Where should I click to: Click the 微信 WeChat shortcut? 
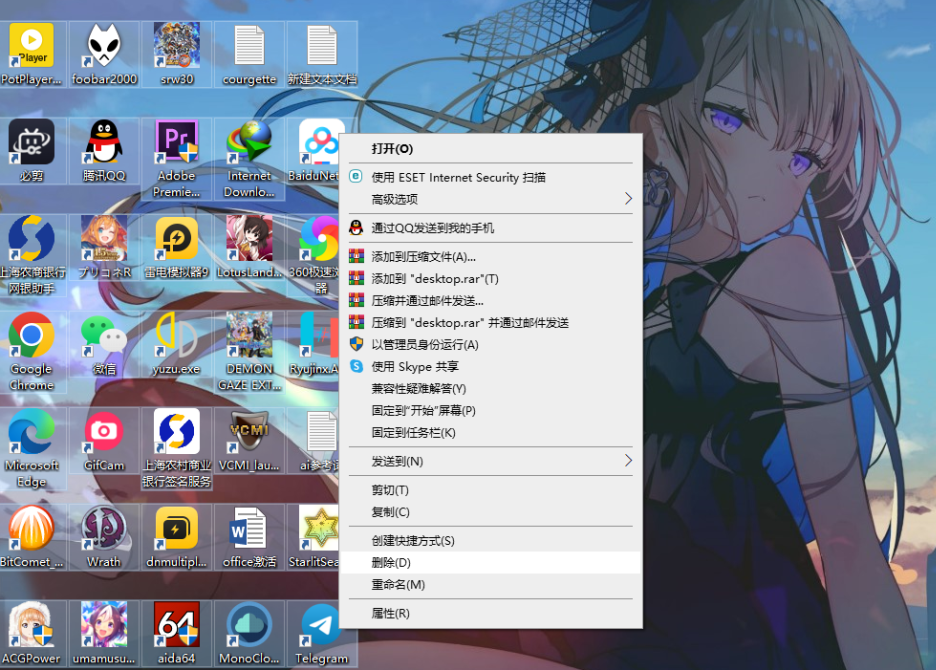104,344
